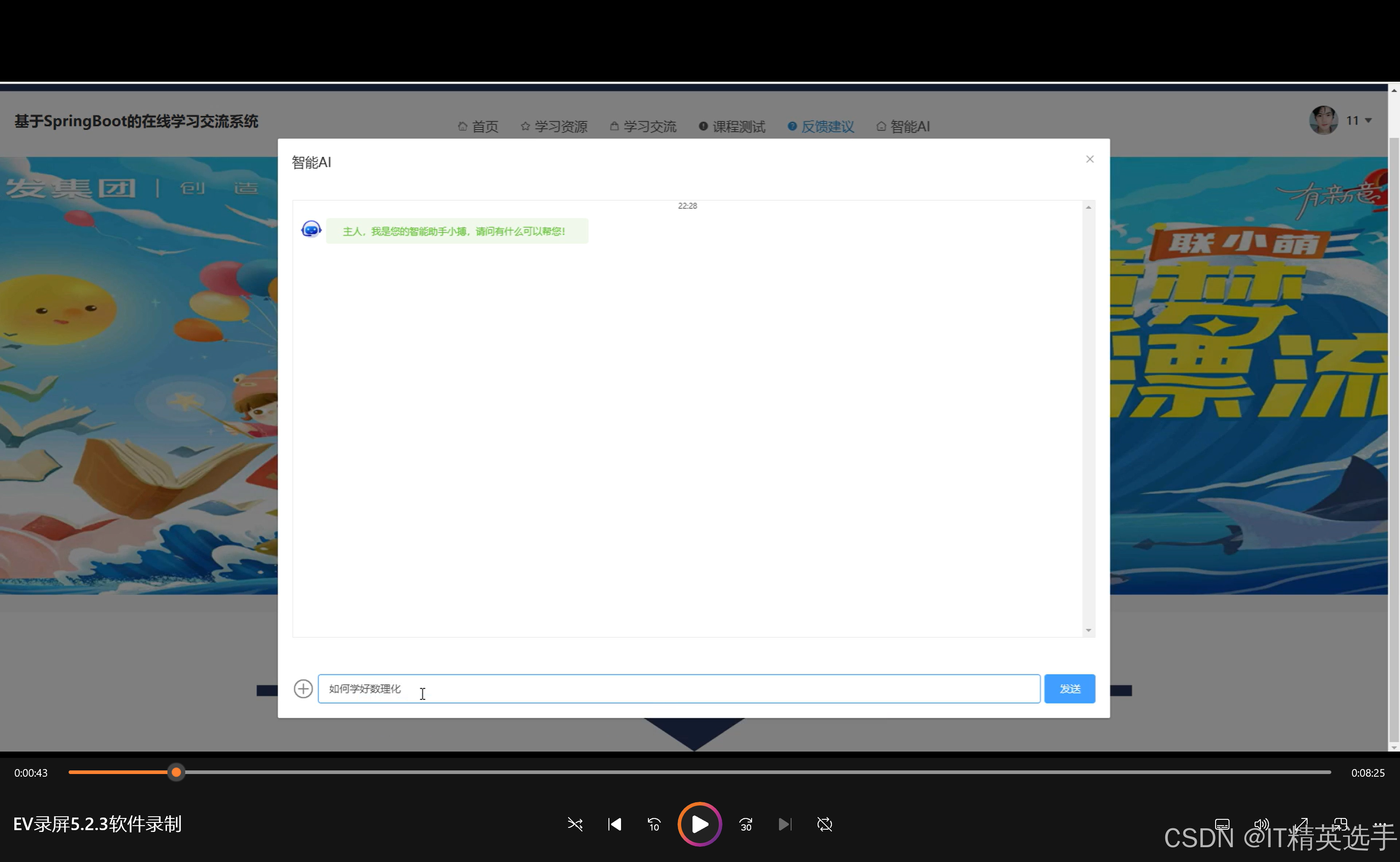Click the chat scrollbar up arrow

click(x=1088, y=207)
